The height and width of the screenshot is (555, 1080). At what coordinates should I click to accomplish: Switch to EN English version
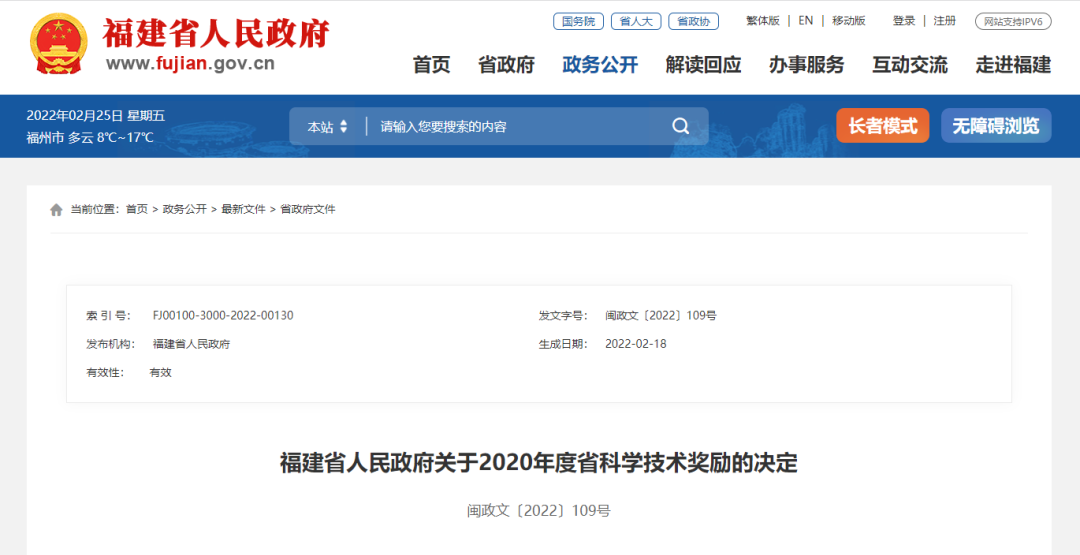[805, 21]
